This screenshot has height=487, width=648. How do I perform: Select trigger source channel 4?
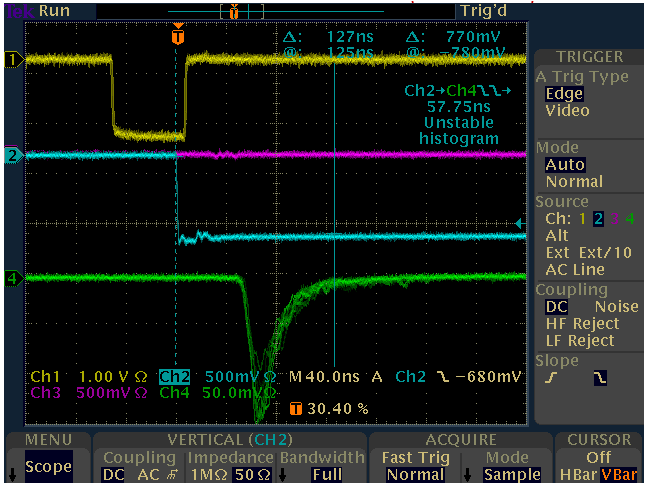(x=630, y=219)
